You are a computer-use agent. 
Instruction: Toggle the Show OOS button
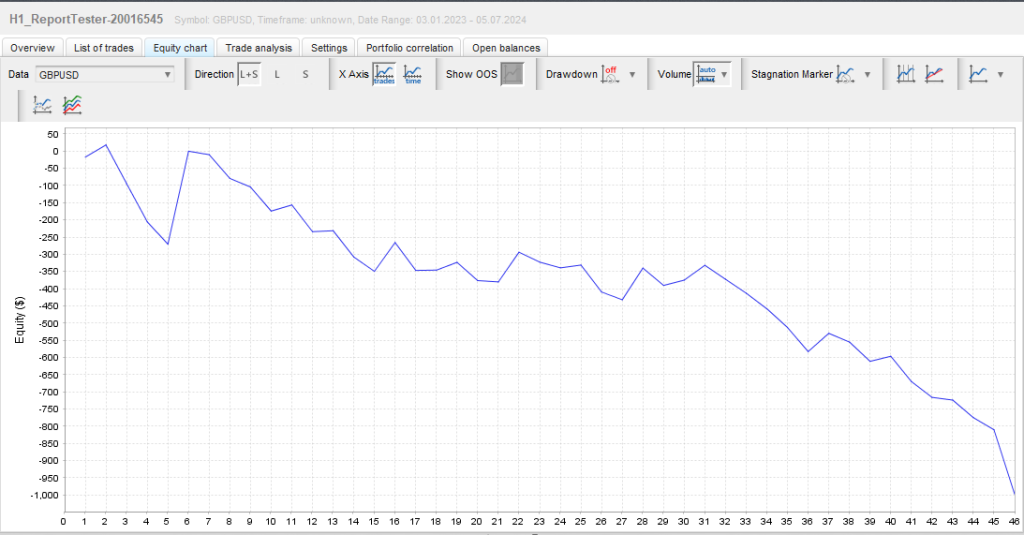512,74
